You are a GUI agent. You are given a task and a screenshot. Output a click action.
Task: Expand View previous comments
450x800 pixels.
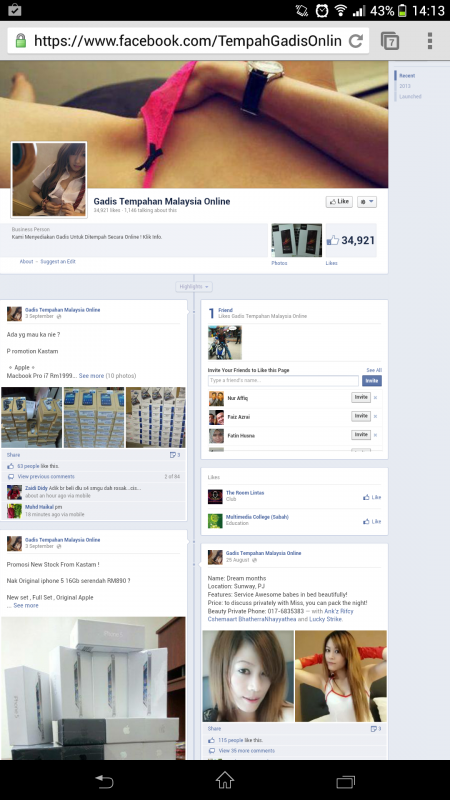click(46, 477)
